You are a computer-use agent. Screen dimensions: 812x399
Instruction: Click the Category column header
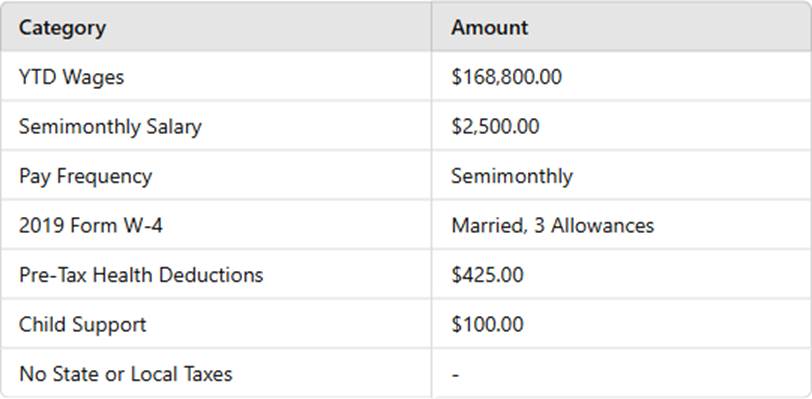point(62,27)
